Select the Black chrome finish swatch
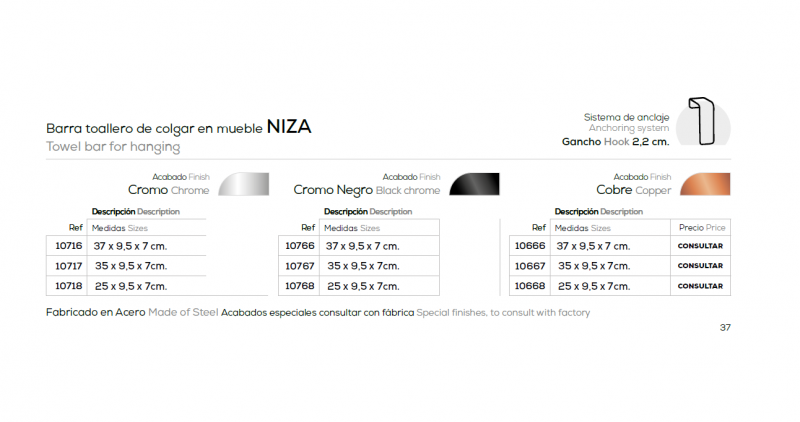800x422 pixels. pos(474,184)
